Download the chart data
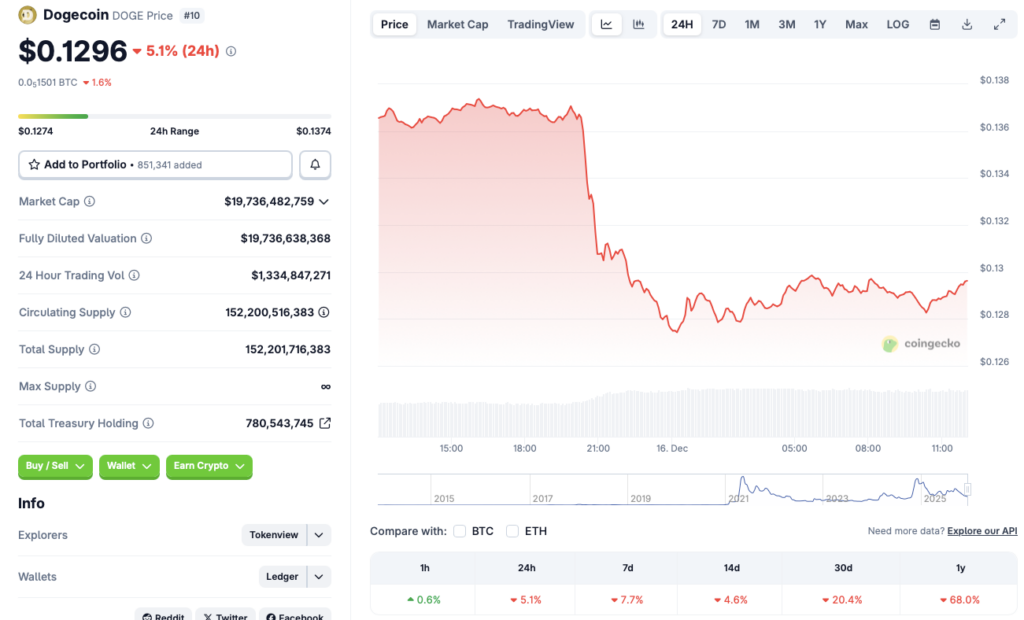The width and height of the screenshot is (1024, 620). point(966,23)
